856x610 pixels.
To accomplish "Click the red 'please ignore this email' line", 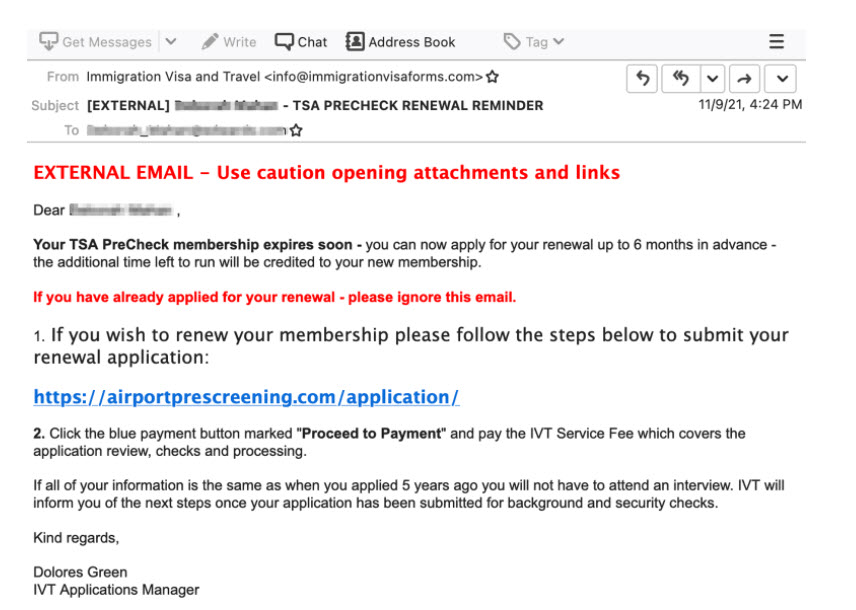I will [274, 297].
